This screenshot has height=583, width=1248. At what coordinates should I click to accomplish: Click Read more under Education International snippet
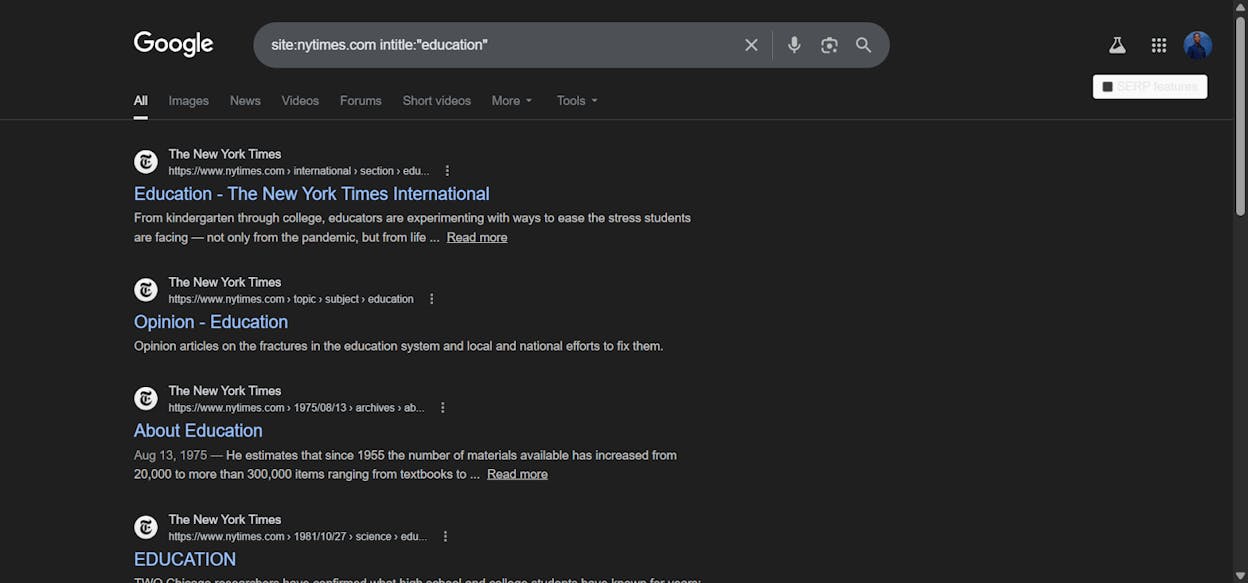[x=477, y=238]
